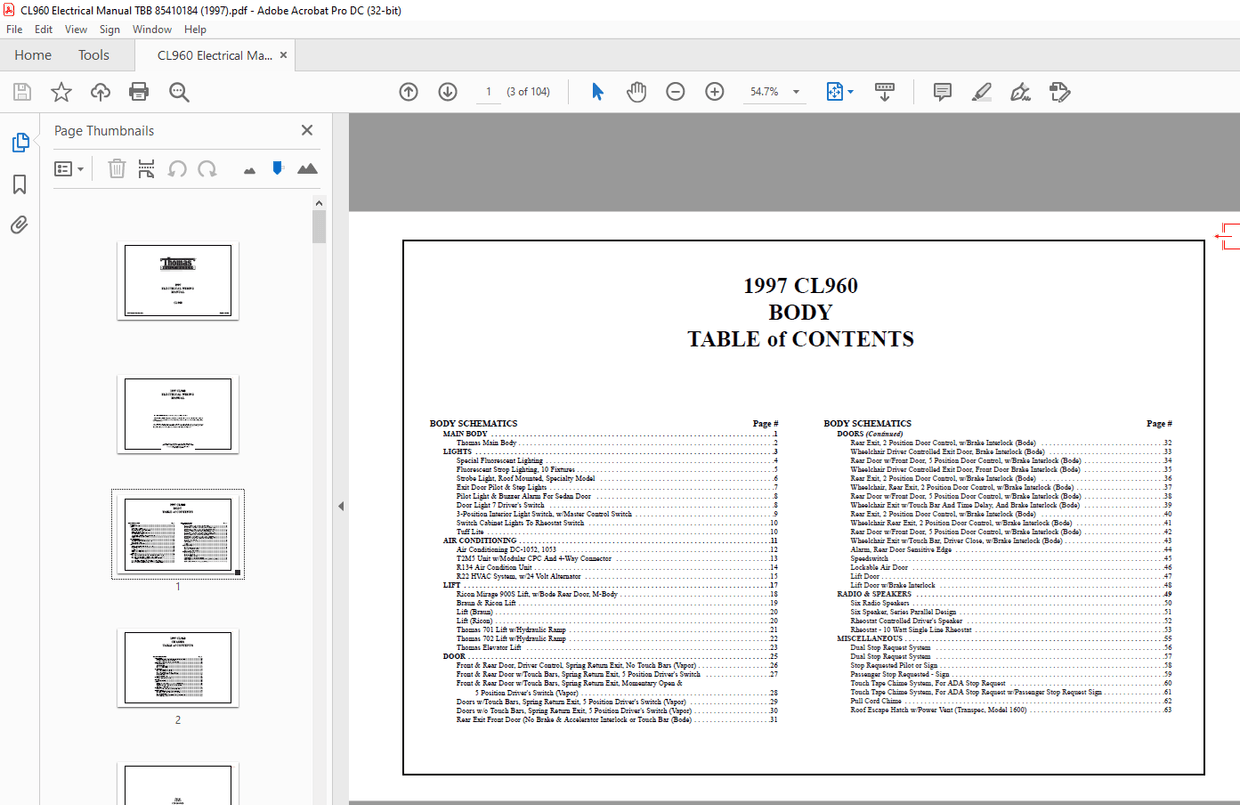This screenshot has height=805, width=1240.
Task: Add a sticky note comment
Action: click(x=941, y=91)
